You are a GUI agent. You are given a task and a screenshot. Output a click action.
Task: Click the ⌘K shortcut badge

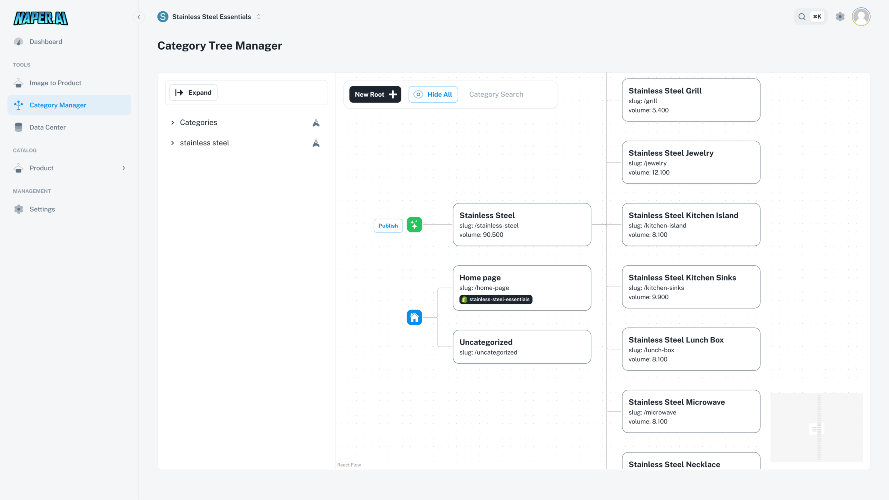817,16
